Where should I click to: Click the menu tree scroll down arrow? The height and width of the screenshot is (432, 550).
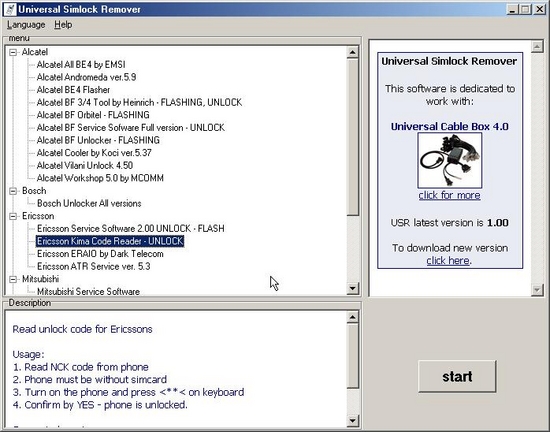tap(353, 288)
